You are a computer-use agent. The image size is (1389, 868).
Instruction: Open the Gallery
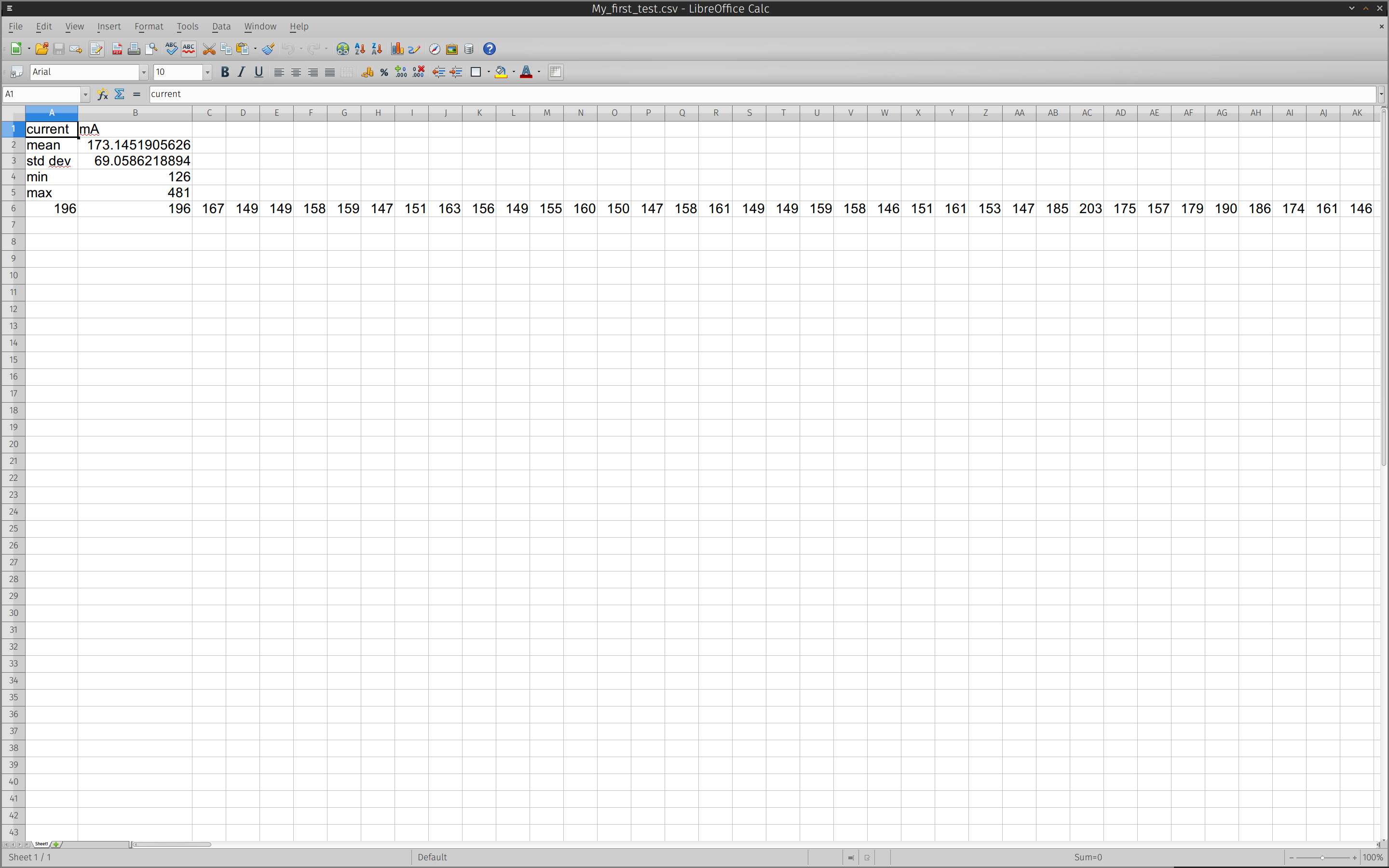pos(452,49)
